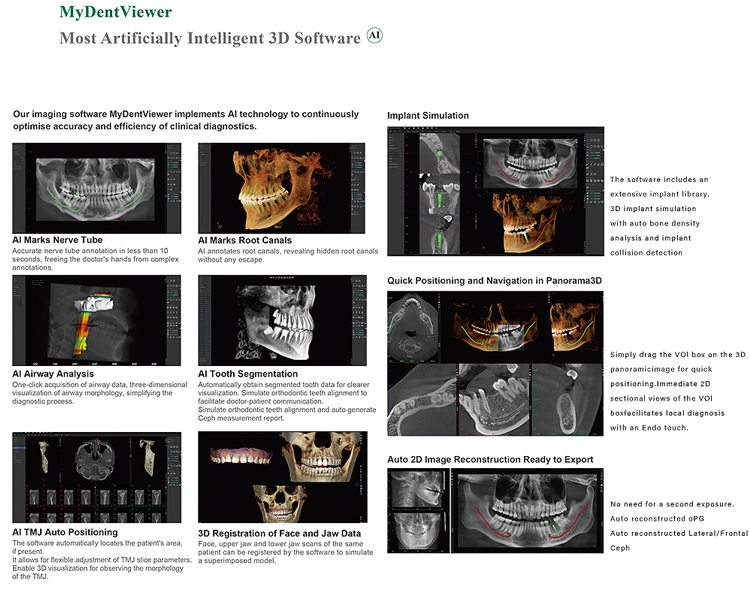Click 'with an Endo touch.' line
Viewport: 750px width, 595px height.
(649, 428)
